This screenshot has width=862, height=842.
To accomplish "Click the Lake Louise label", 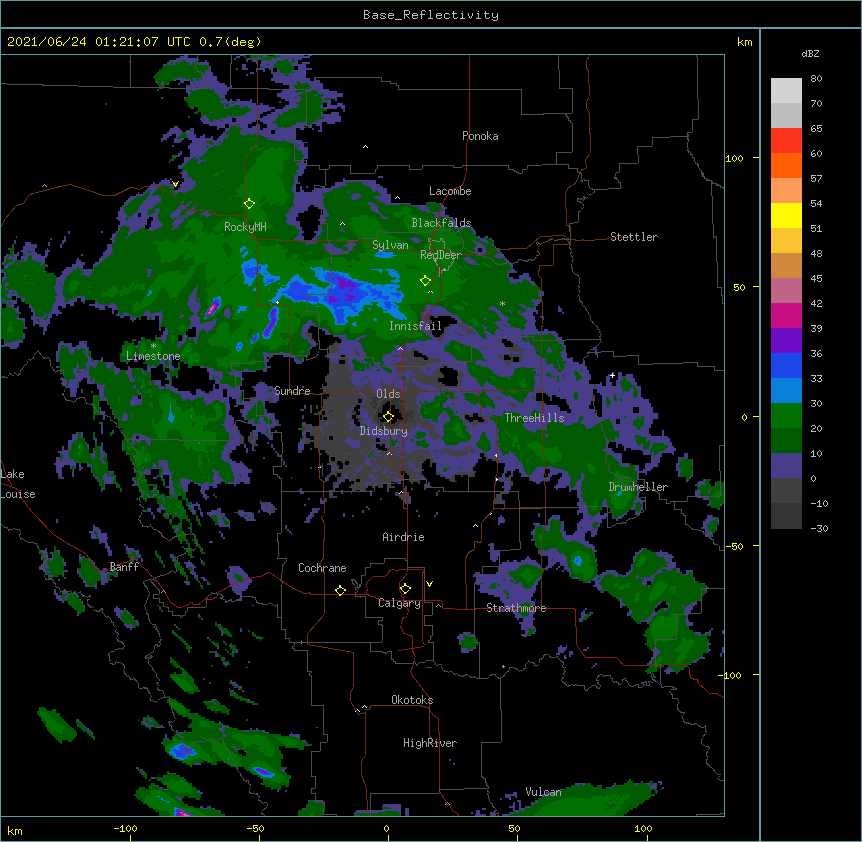I will tap(17, 484).
